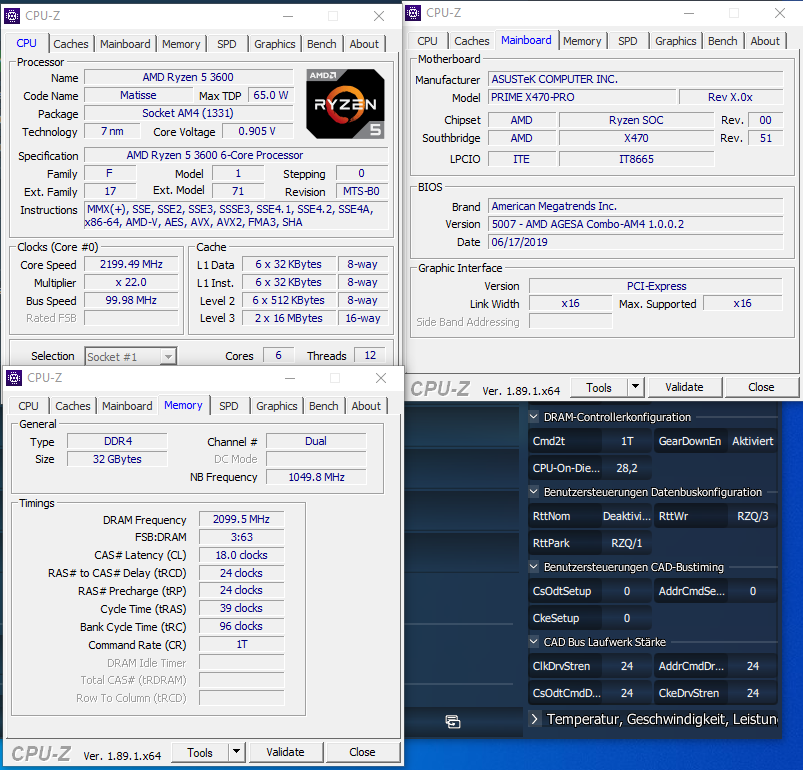Click the Ryzen 5 processor logo
This screenshot has width=803, height=770.
(345, 104)
